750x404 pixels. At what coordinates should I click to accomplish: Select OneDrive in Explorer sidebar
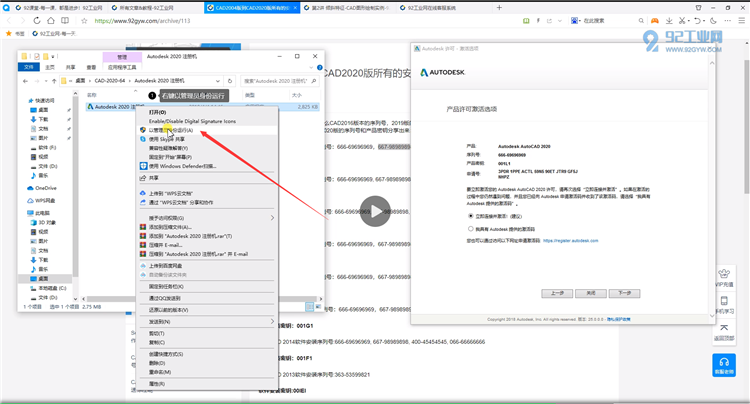click(42, 188)
